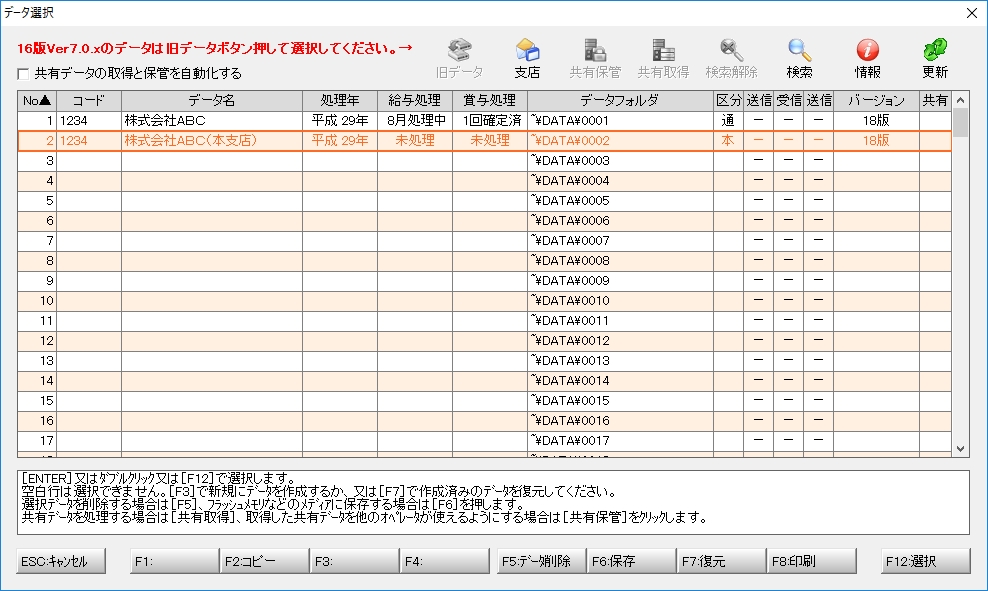
Task: Click the F4: function button
Action: [x=445, y=561]
